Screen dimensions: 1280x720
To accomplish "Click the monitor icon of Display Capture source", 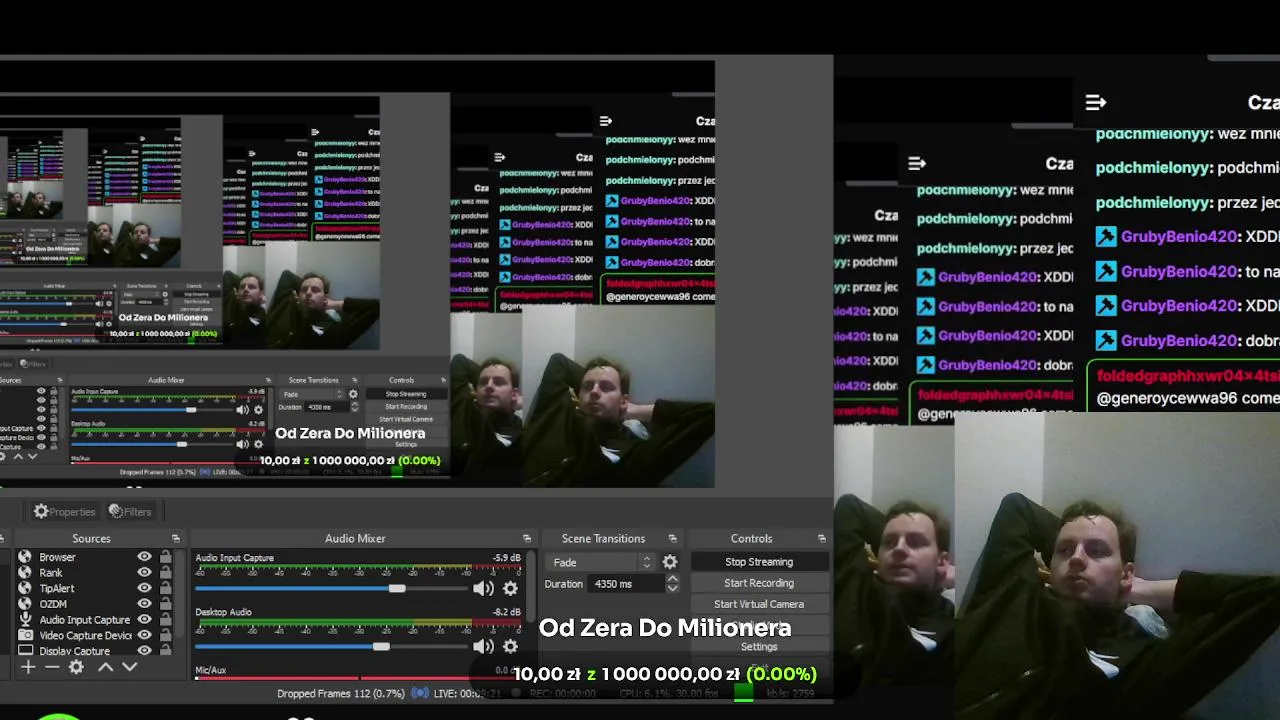I will [25, 651].
